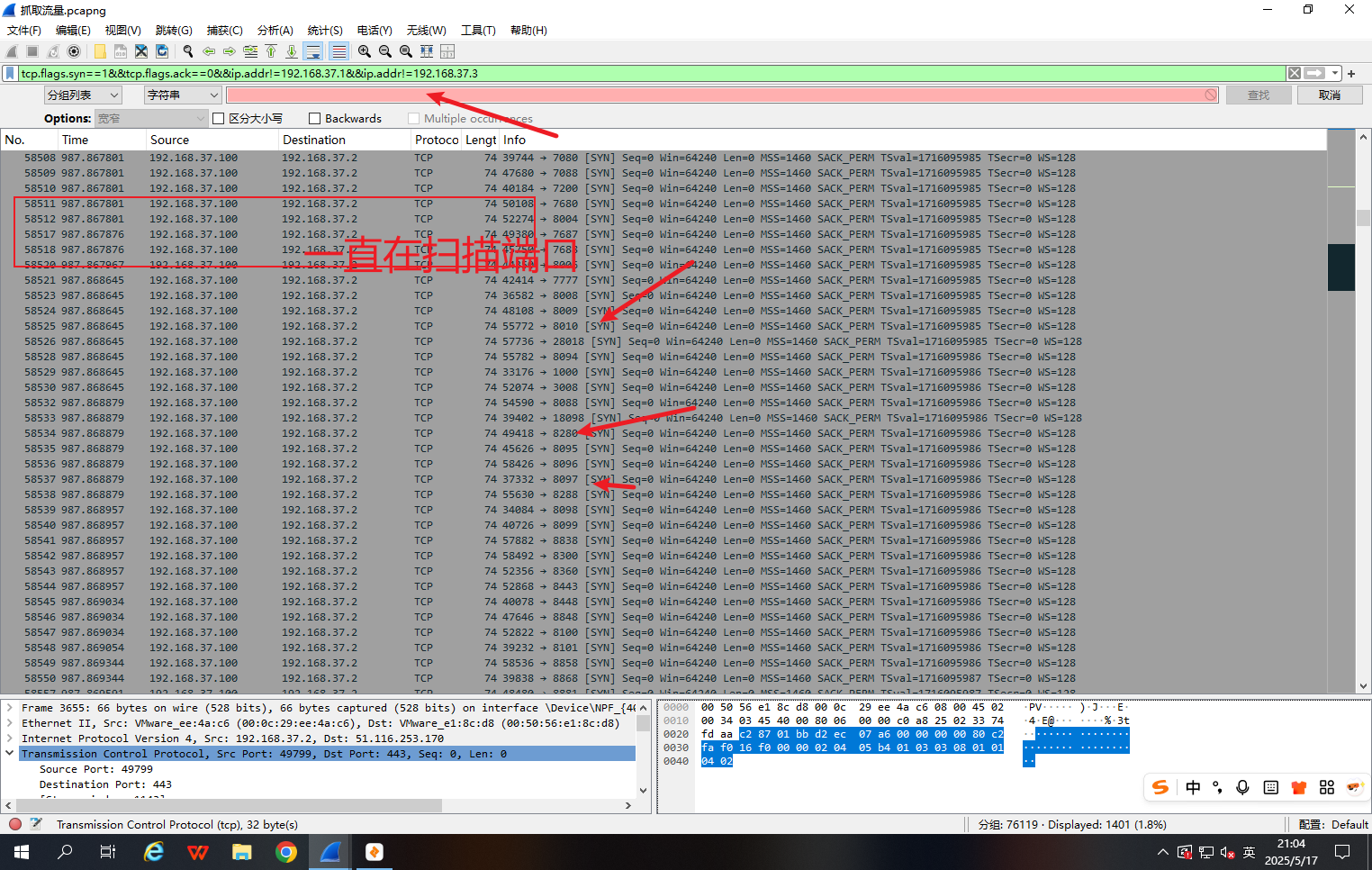
Task: Reload the capture file
Action: pyautogui.click(x=162, y=51)
